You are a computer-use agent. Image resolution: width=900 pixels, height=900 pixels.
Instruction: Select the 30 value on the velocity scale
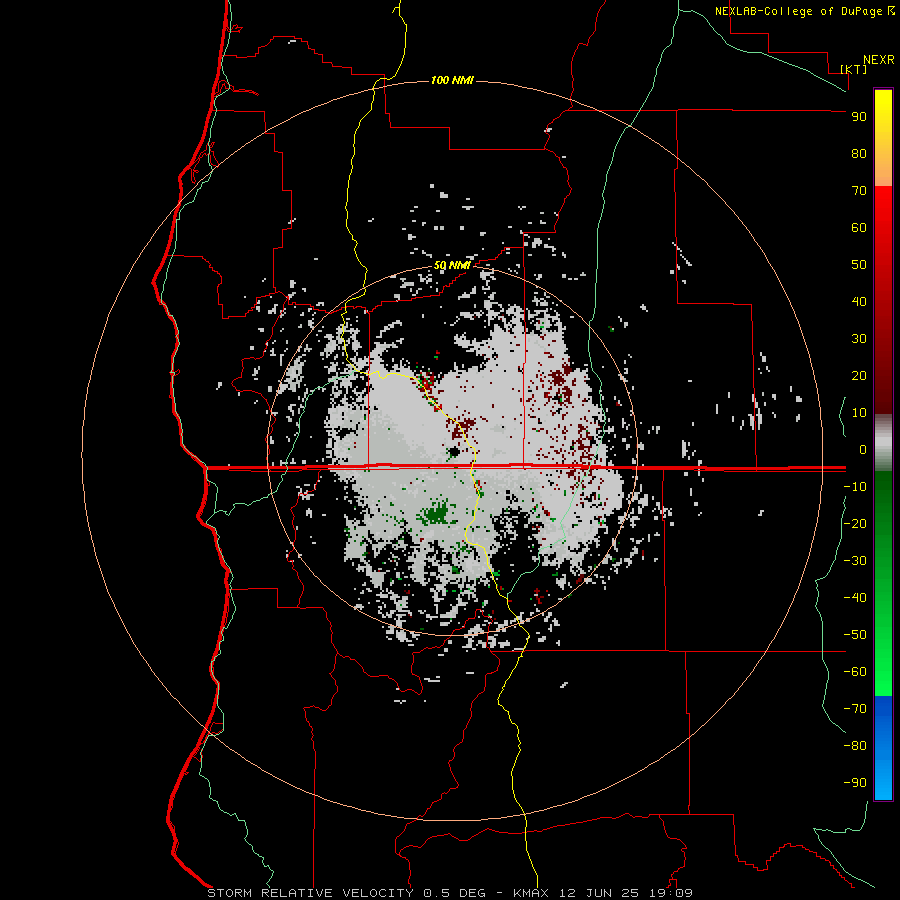[859, 339]
